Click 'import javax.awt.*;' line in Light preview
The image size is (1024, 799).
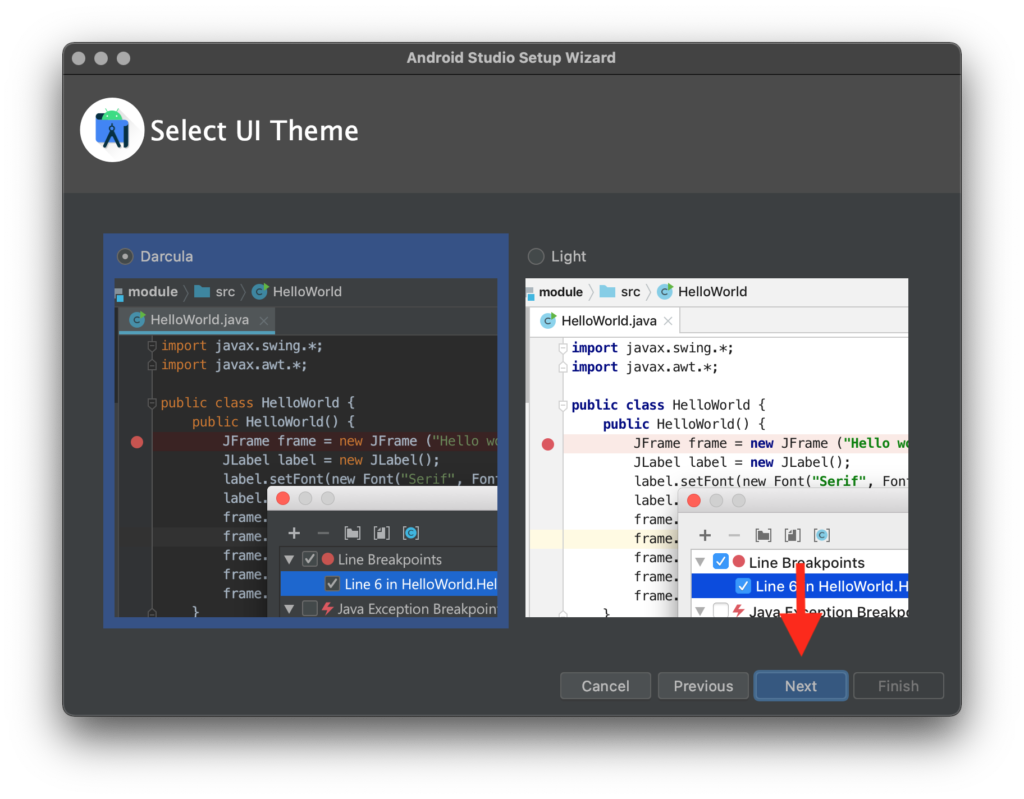(645, 367)
